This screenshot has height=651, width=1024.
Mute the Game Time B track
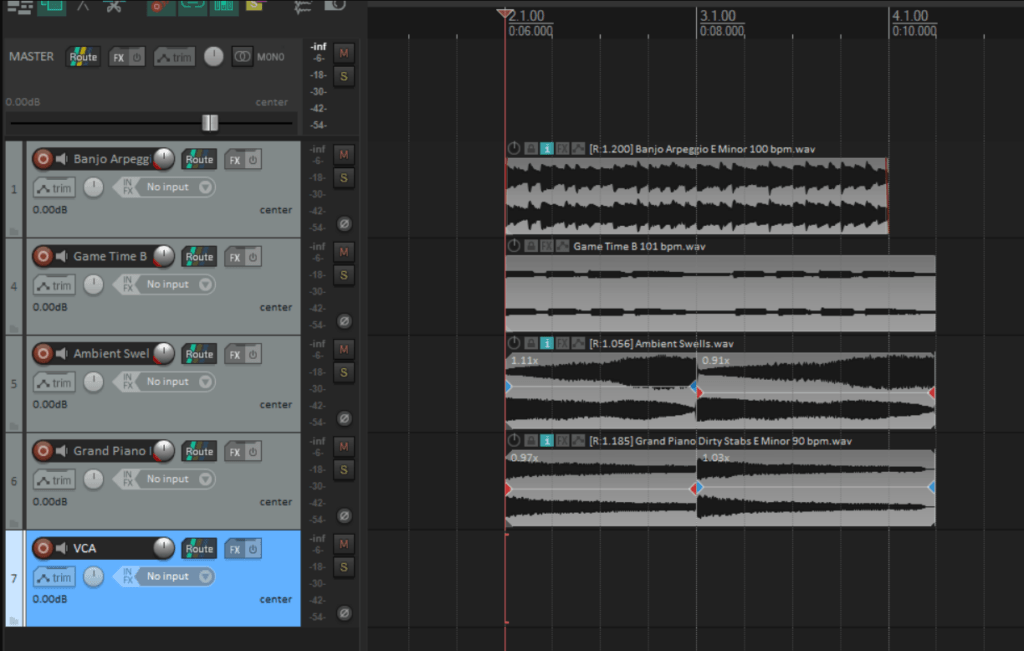click(344, 252)
